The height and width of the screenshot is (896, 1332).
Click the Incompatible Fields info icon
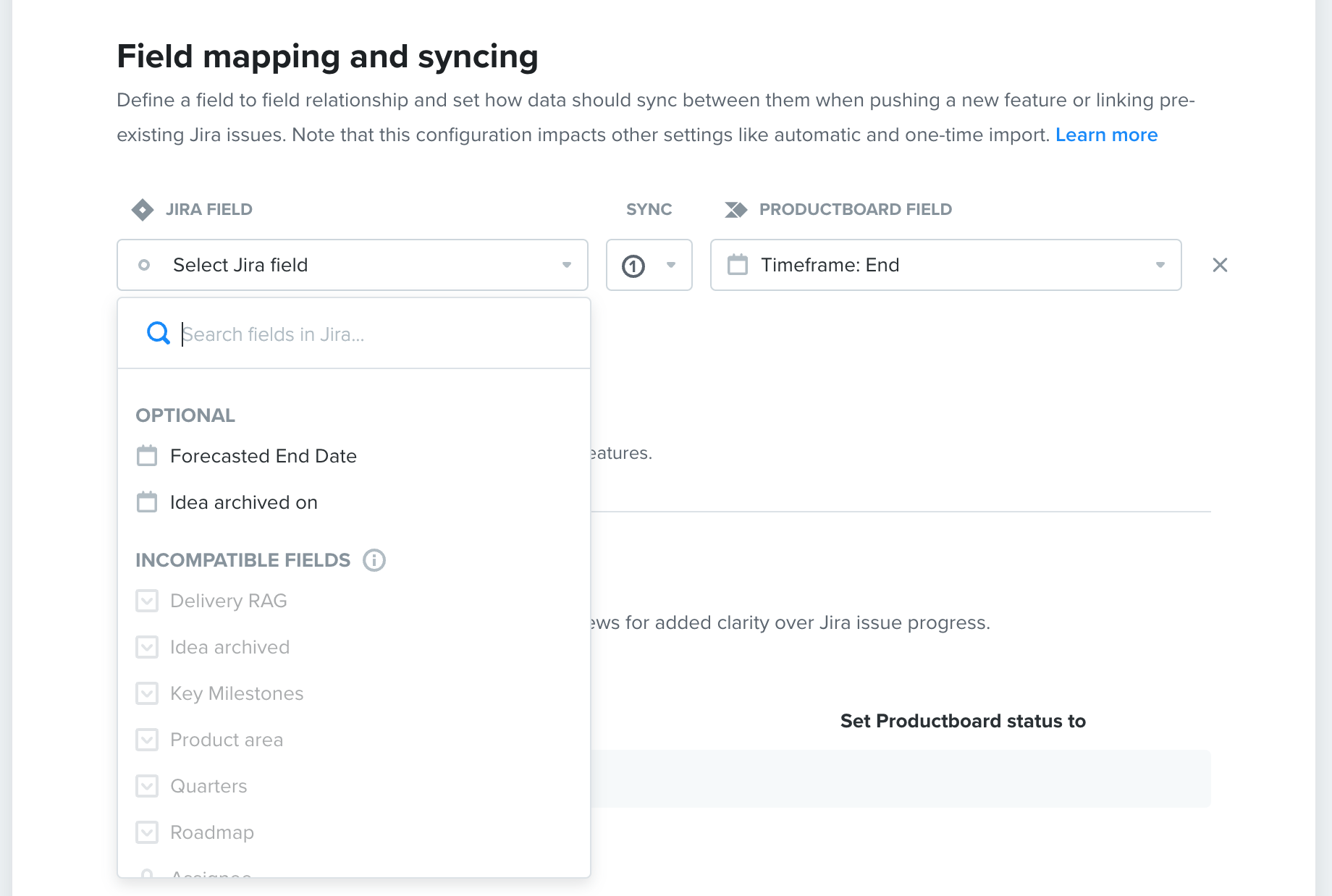coord(374,560)
